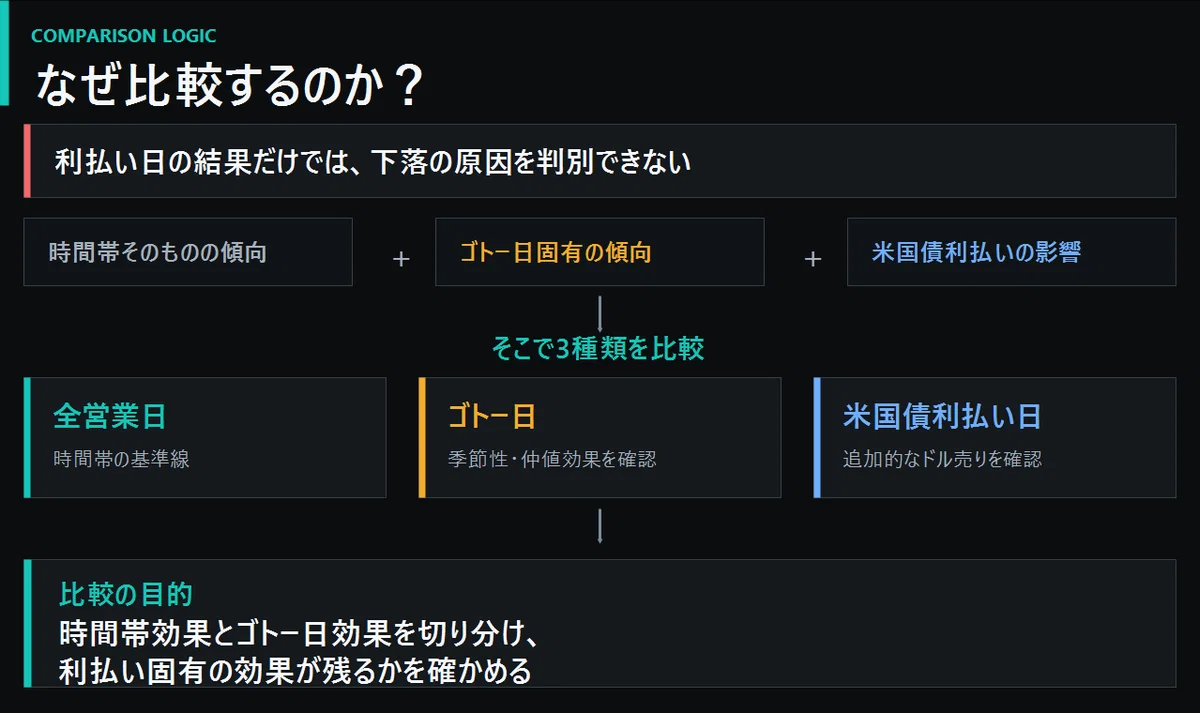Click the subtitle 時間帯の基準線
The width and height of the screenshot is (1200, 713).
[x=121, y=460]
